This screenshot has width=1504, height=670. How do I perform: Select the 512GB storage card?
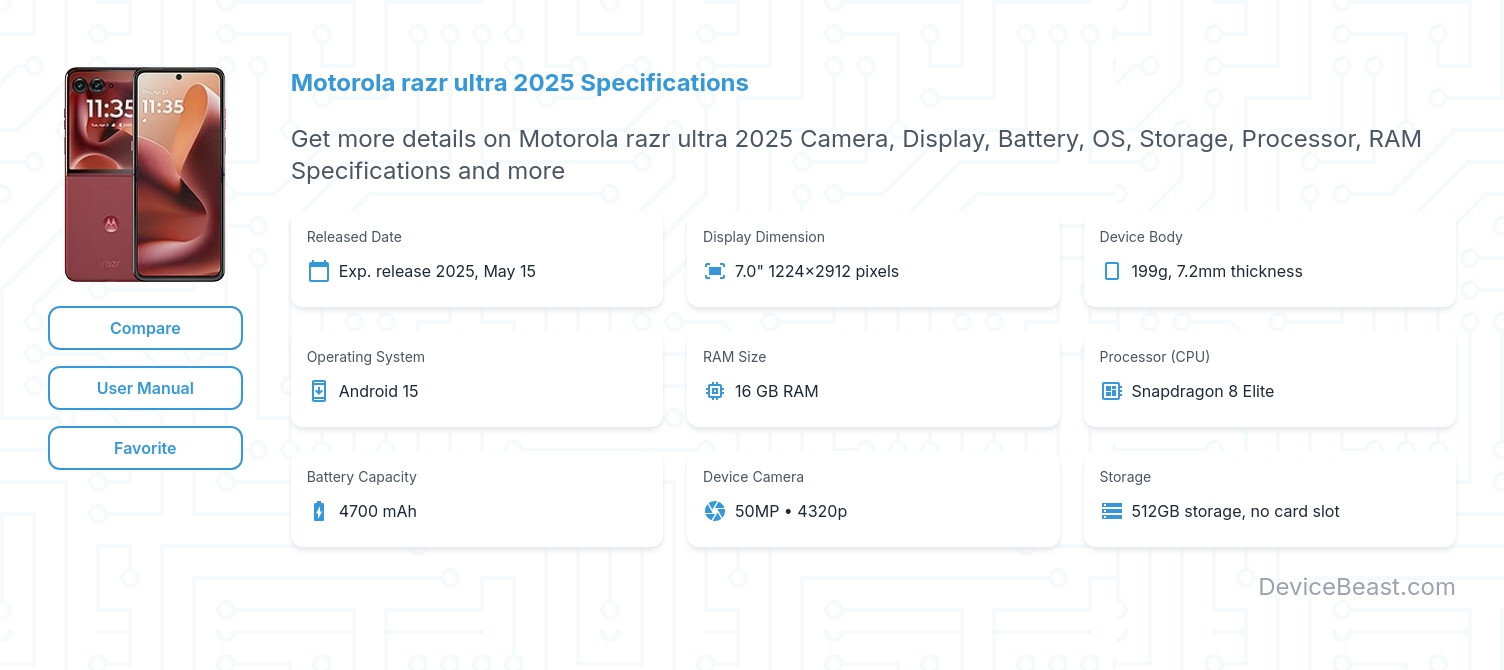pyautogui.click(x=1269, y=499)
